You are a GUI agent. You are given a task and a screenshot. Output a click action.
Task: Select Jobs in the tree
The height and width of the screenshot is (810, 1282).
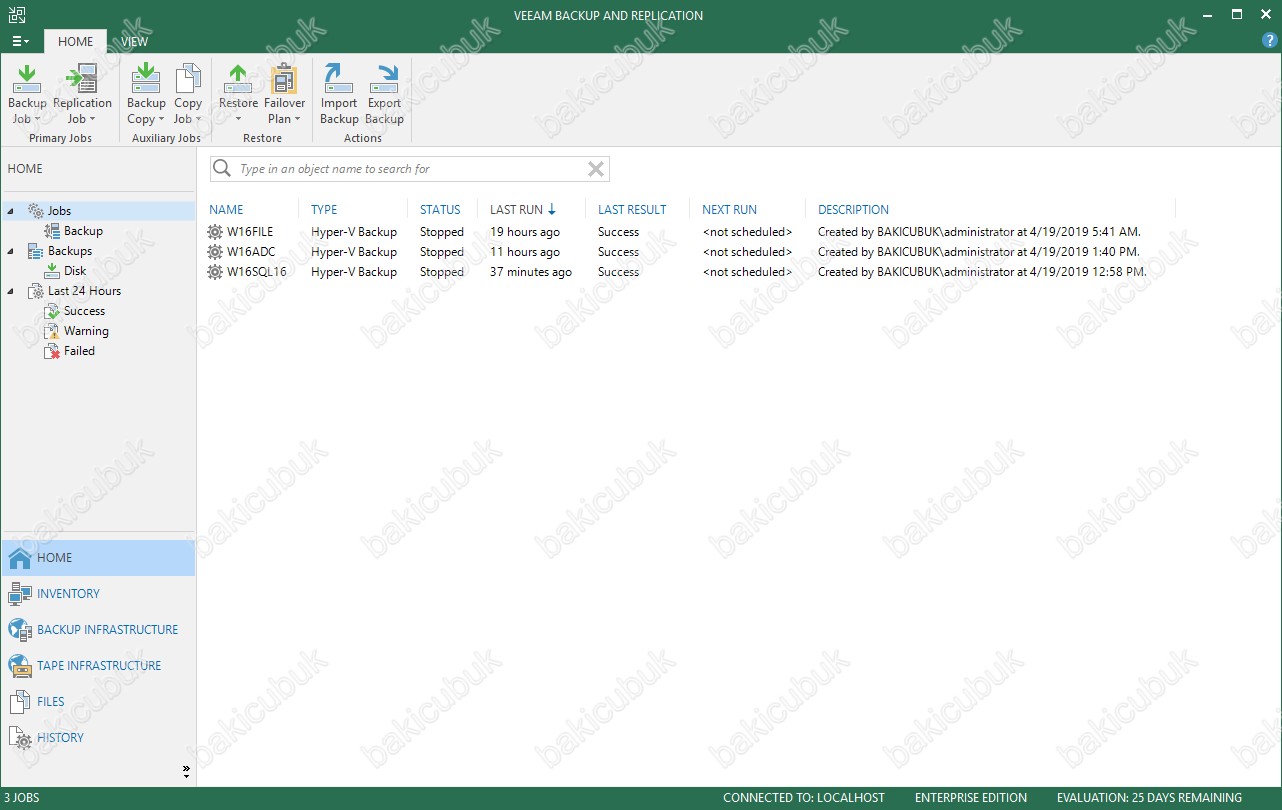pyautogui.click(x=59, y=211)
